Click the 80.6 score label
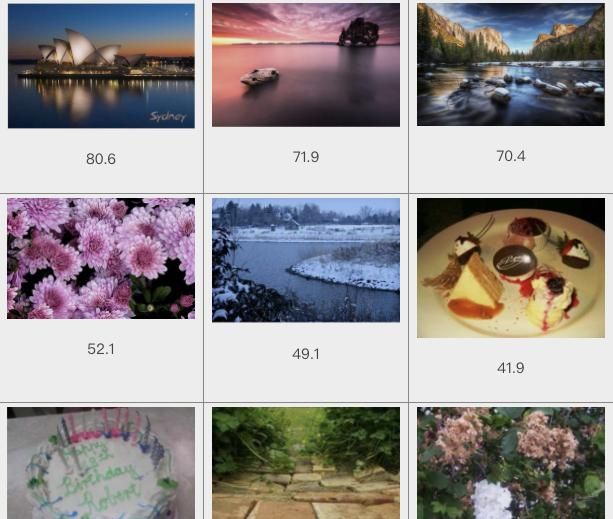 pos(101,159)
